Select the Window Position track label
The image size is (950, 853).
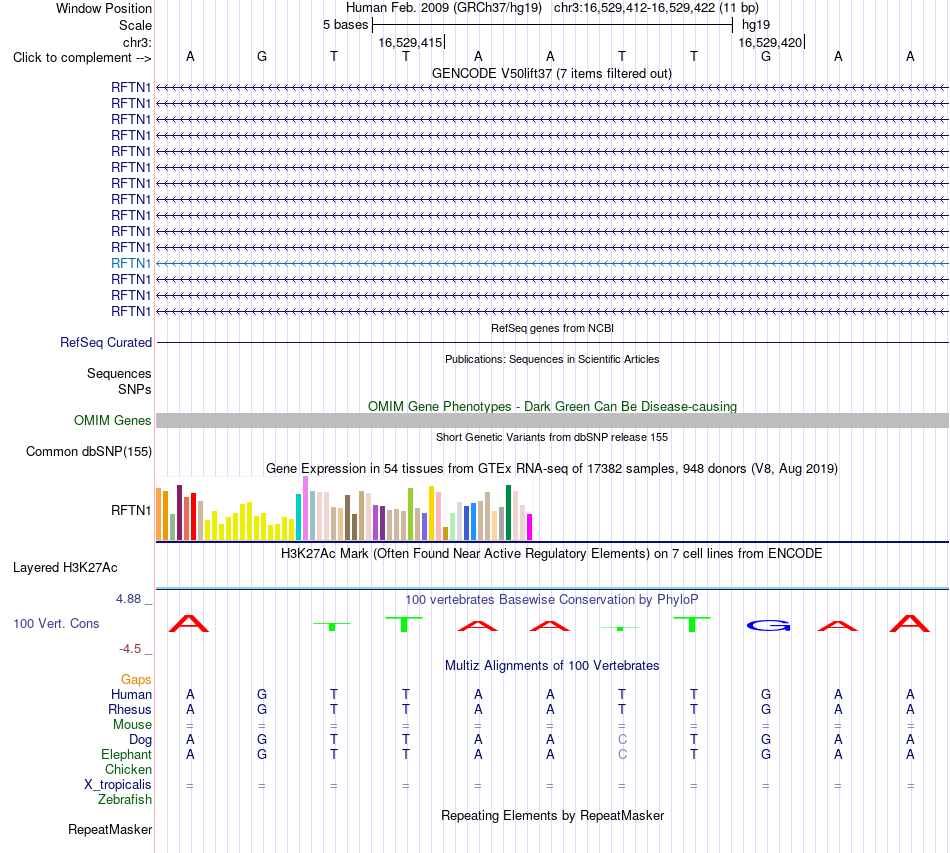(104, 8)
